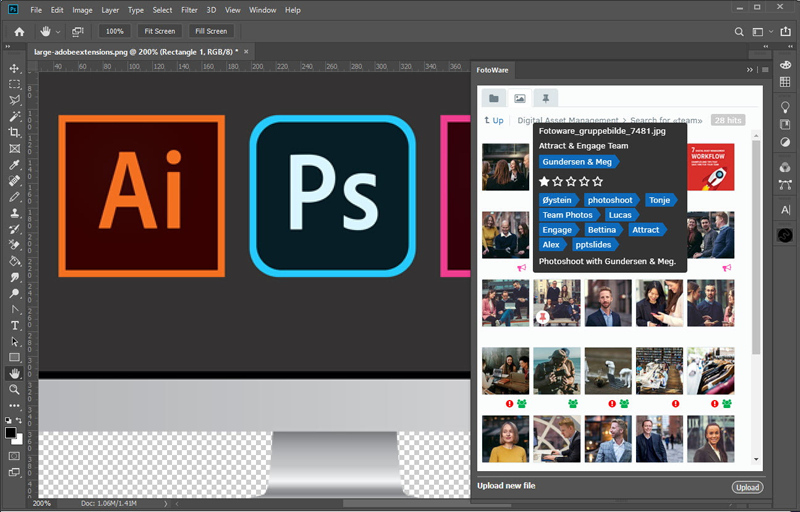800x512 pixels.
Task: Select the Healing Brush tool
Action: coord(14,181)
